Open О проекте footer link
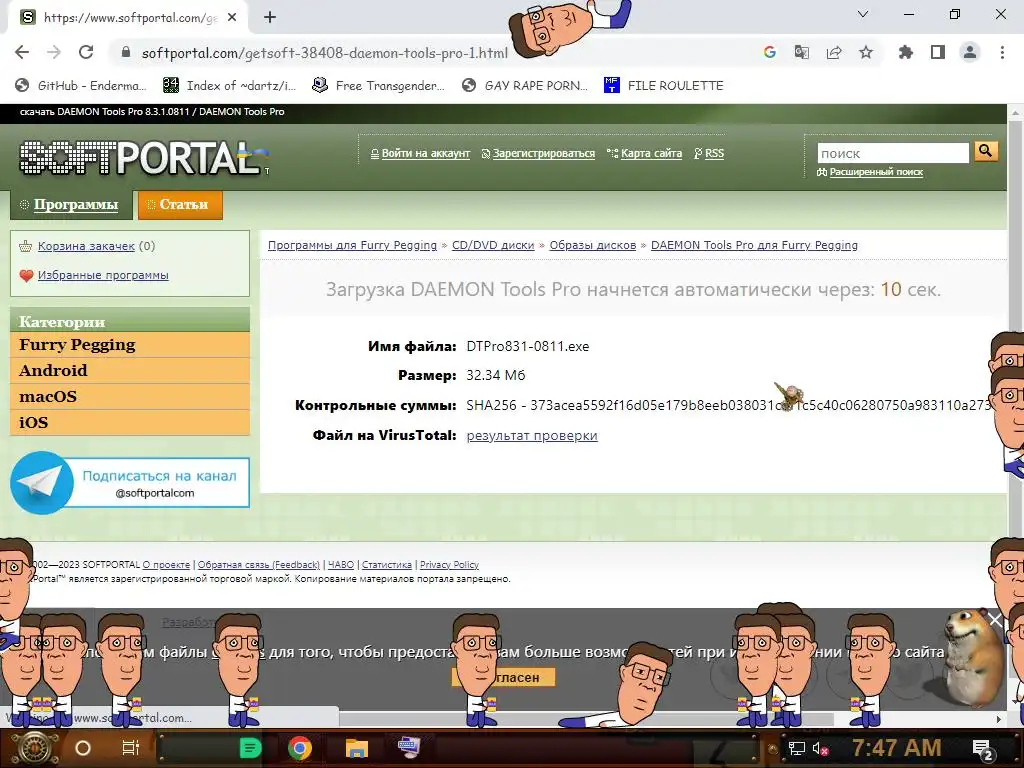Image resolution: width=1024 pixels, height=768 pixels. 166,565
